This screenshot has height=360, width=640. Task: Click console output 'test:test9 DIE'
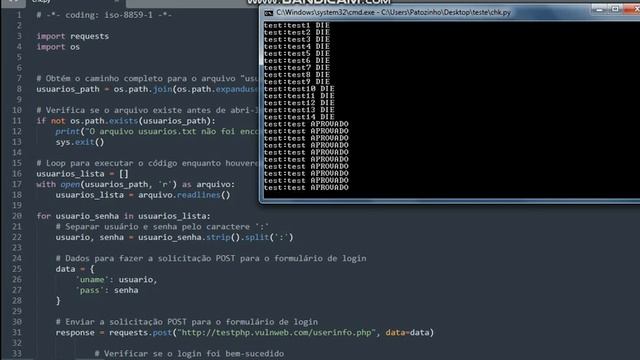(297, 82)
